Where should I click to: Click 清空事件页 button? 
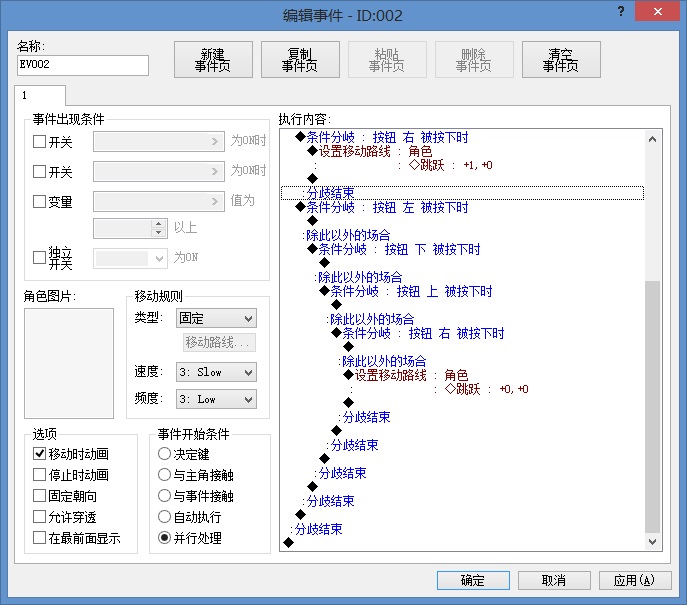[561, 60]
